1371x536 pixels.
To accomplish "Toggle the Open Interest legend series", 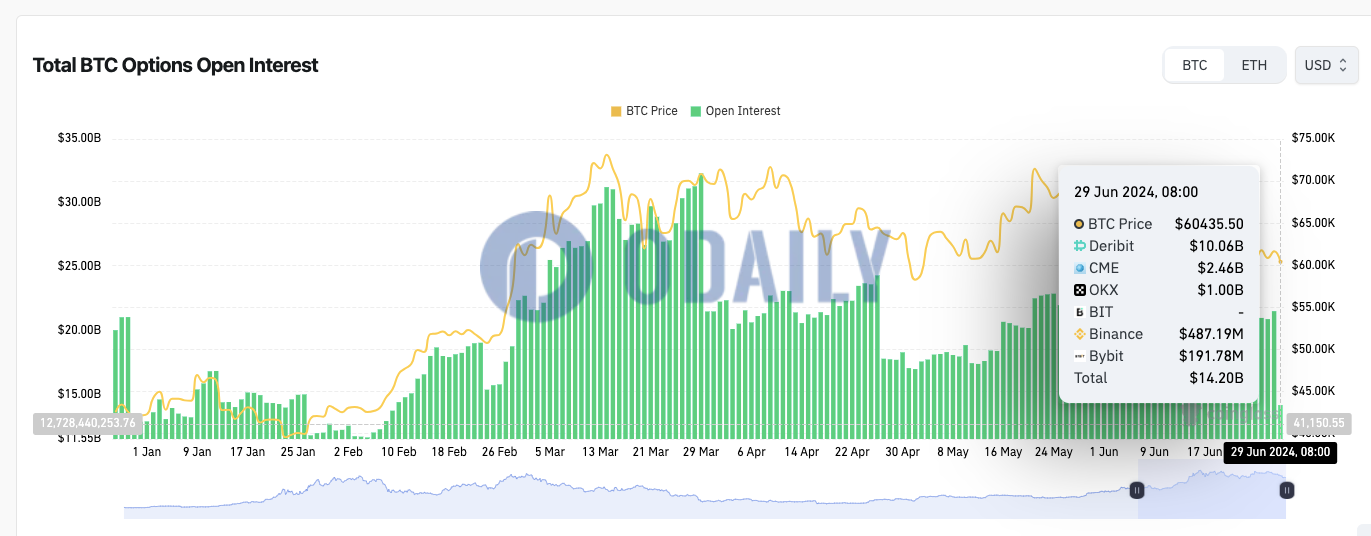I will coord(735,111).
